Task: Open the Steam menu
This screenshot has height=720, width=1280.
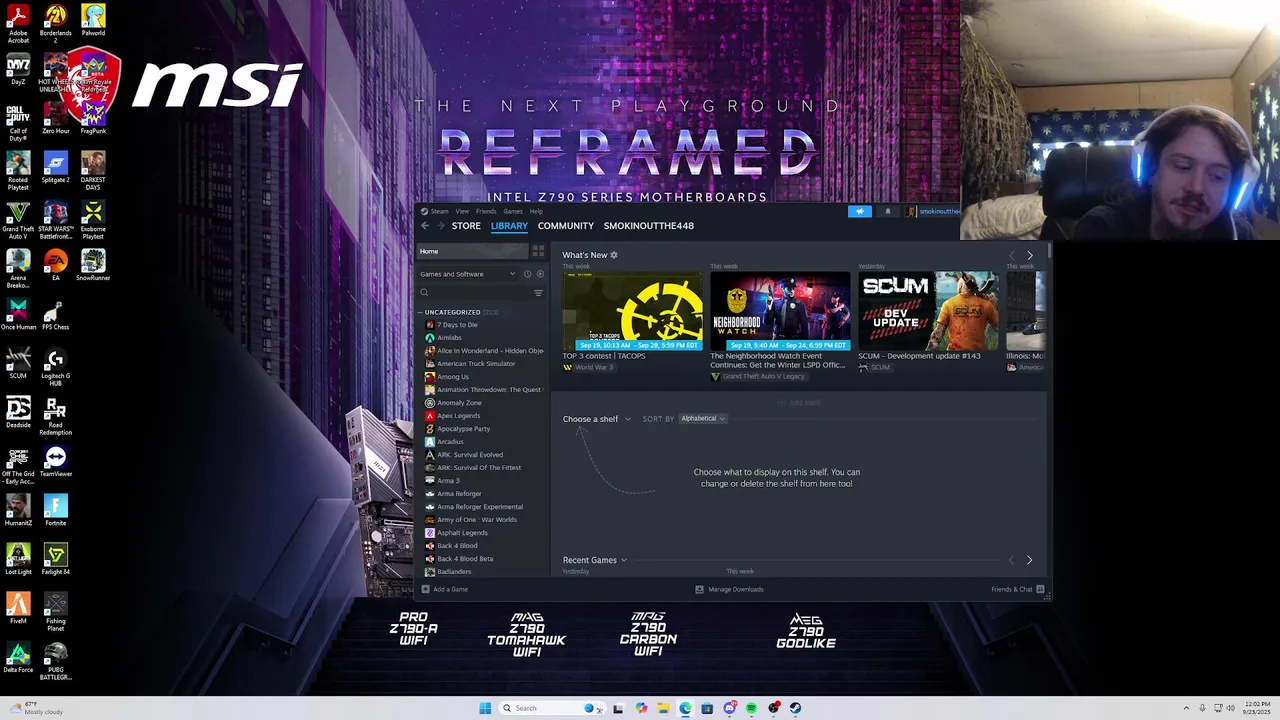Action: (435, 212)
